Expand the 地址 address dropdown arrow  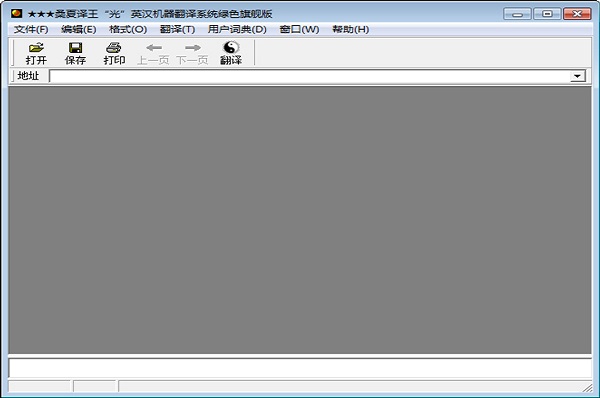pyautogui.click(x=577, y=76)
